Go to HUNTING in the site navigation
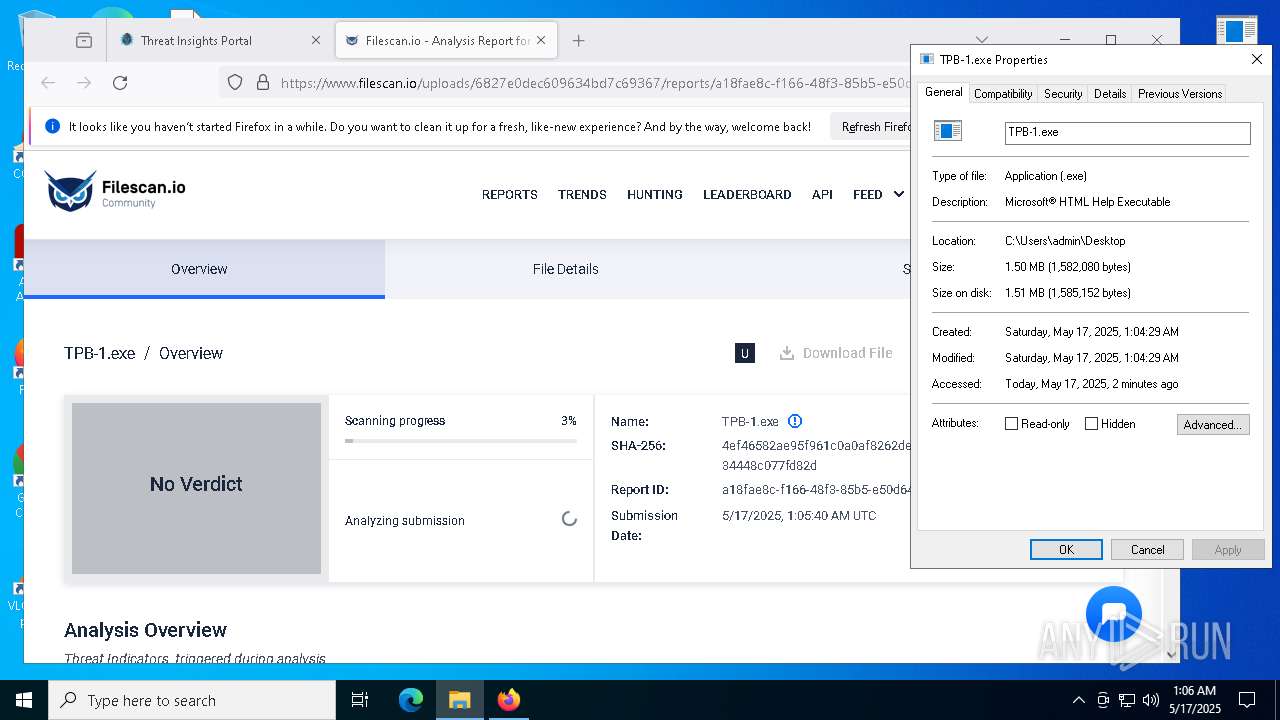The image size is (1280, 720). click(x=655, y=195)
